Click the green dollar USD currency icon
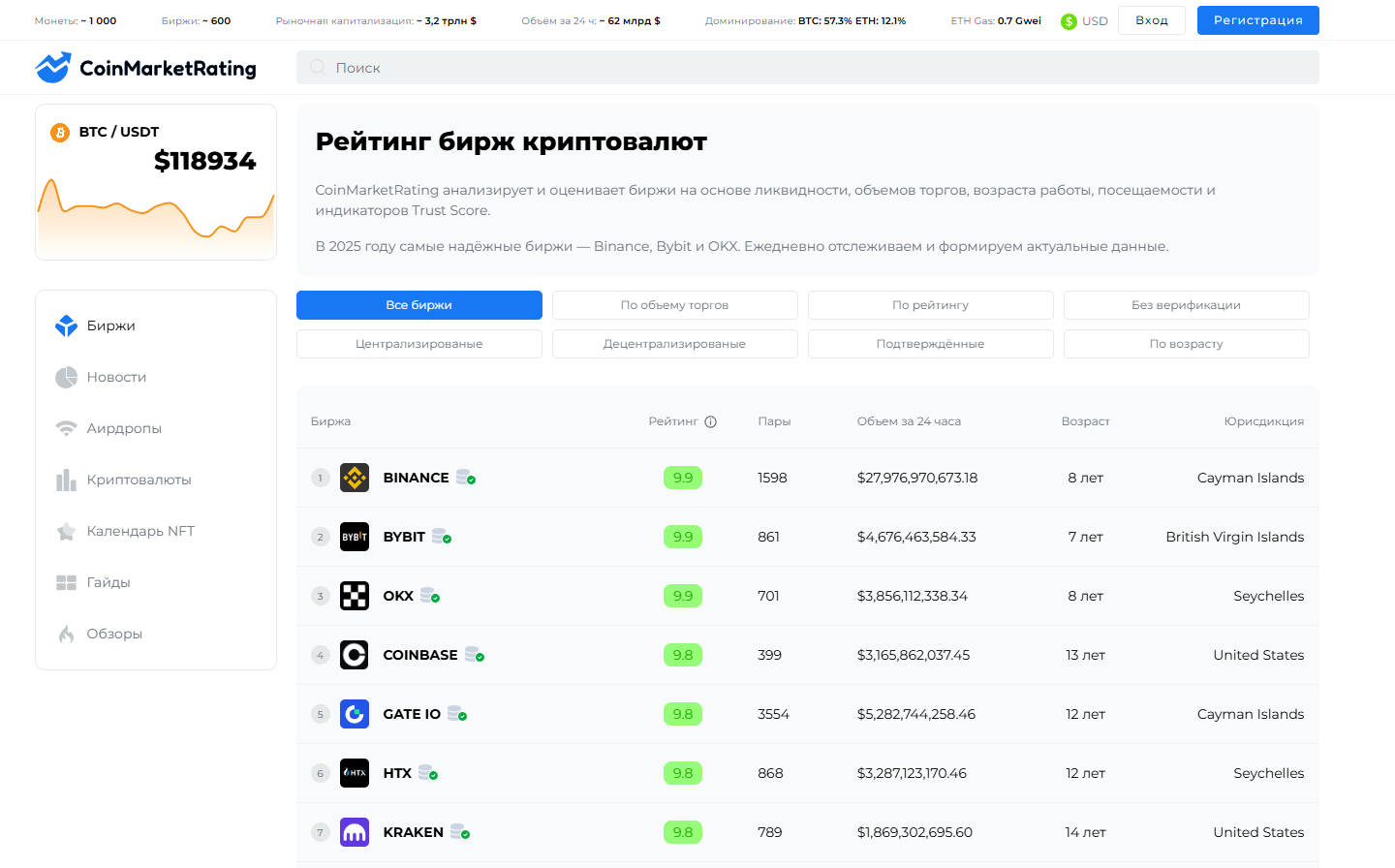The image size is (1395, 868). [x=1069, y=21]
